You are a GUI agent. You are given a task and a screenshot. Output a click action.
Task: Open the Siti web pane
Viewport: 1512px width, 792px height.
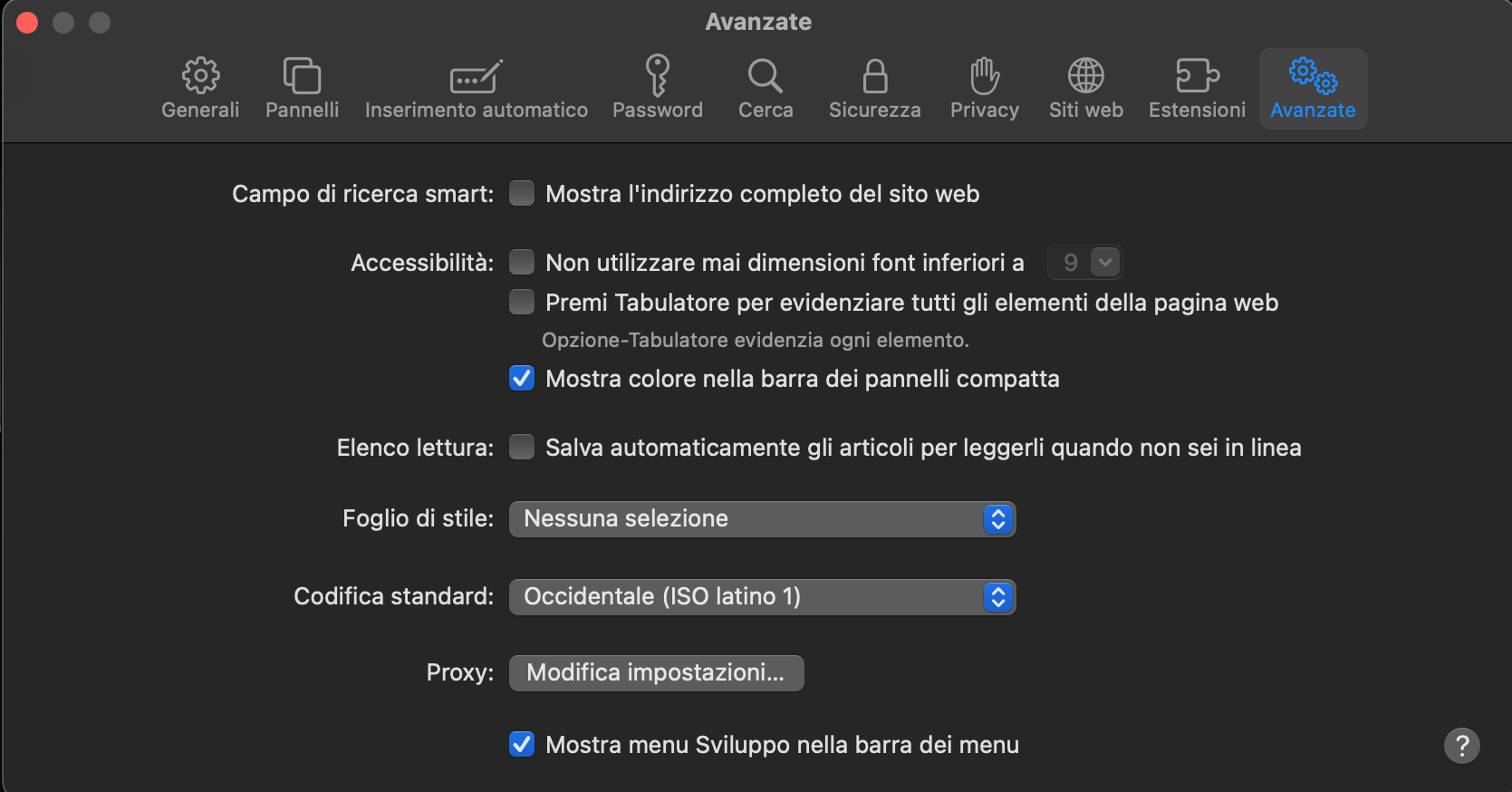tap(1085, 86)
